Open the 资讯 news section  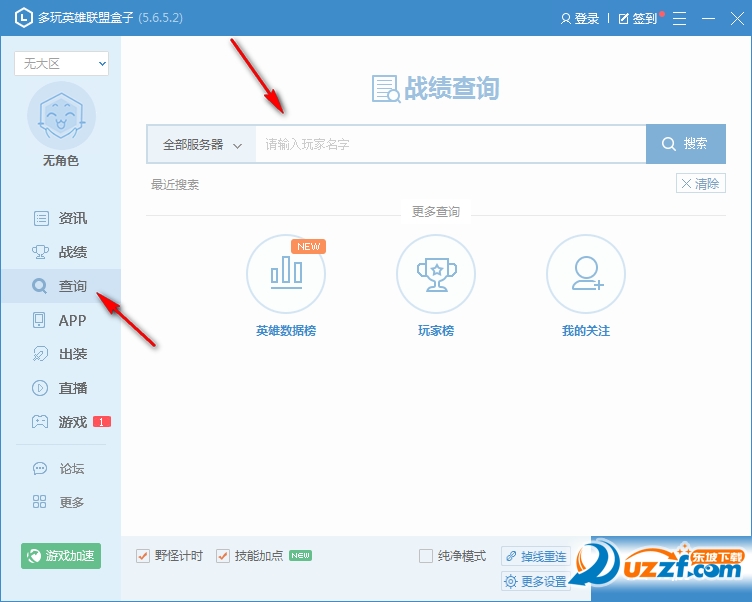pos(60,218)
